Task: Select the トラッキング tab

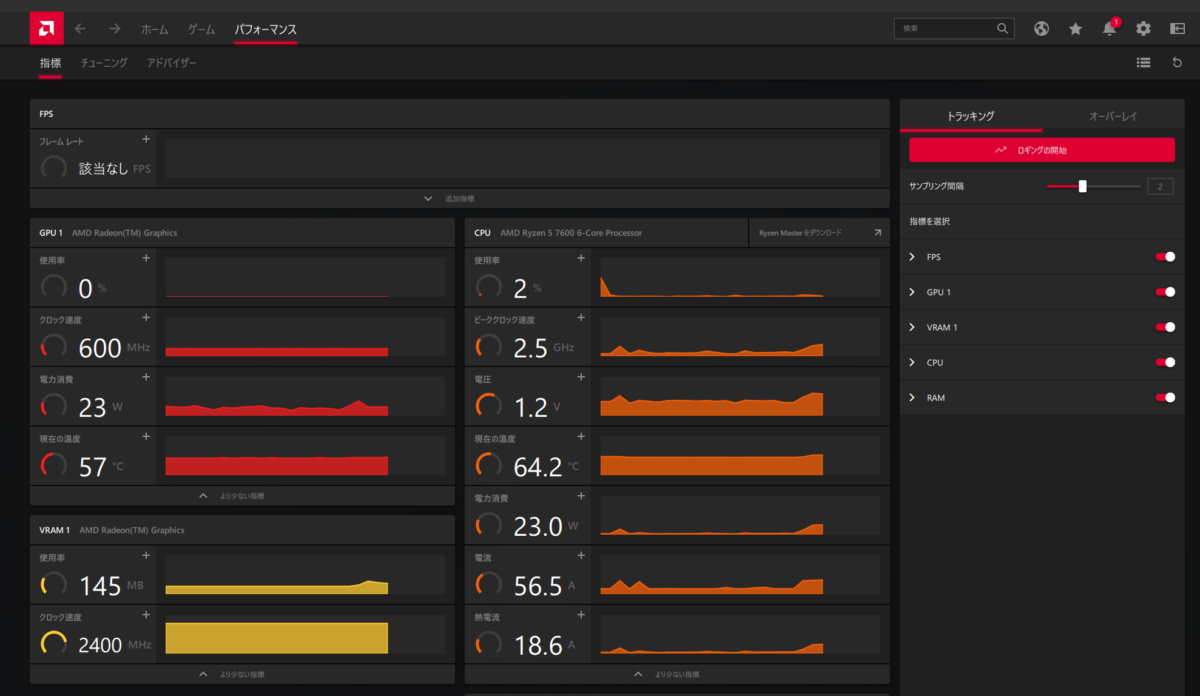Action: [971, 116]
